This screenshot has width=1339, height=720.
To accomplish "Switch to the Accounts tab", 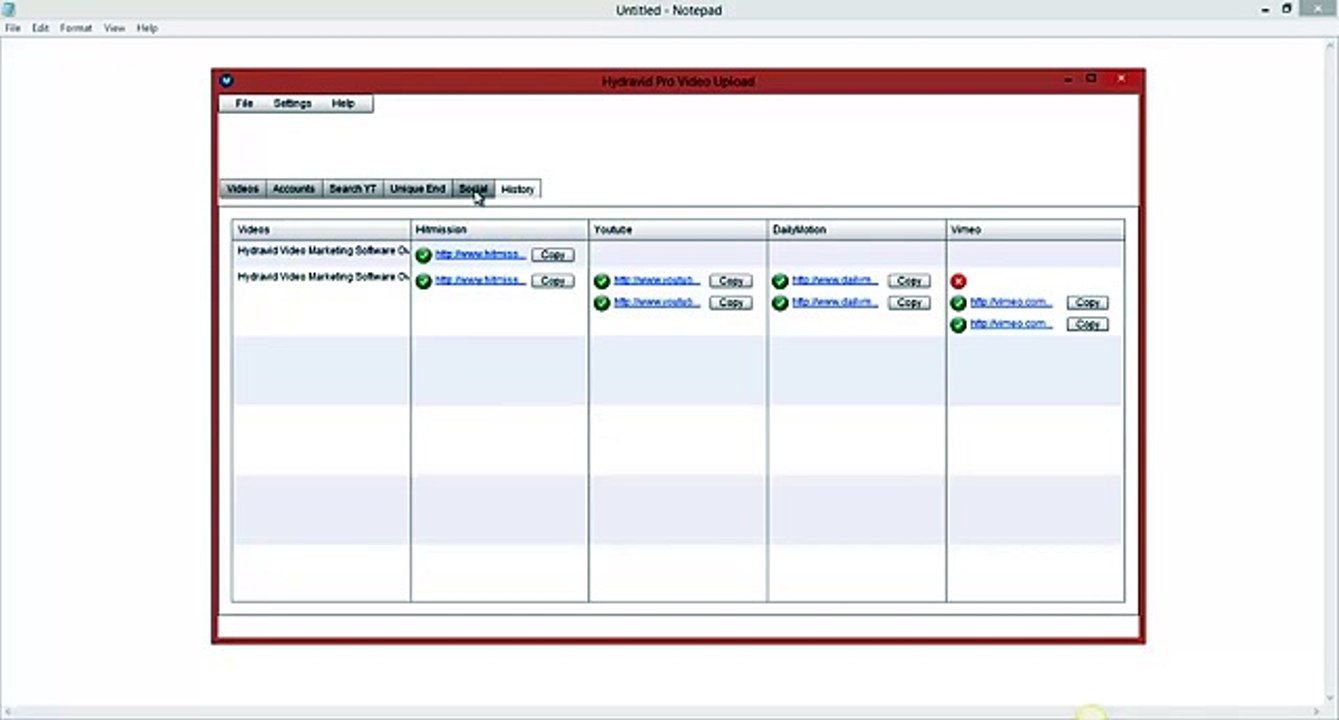I will pos(294,189).
